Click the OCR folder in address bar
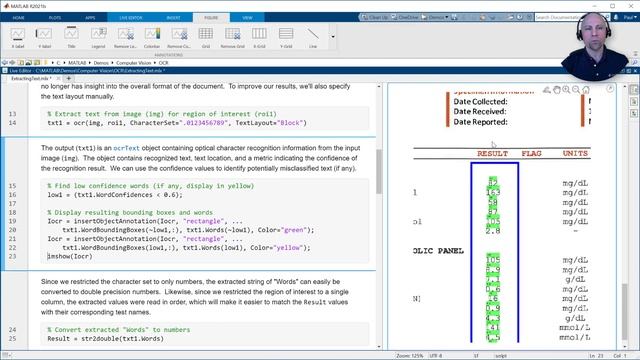Screen dimensions: 640x360 163,63
